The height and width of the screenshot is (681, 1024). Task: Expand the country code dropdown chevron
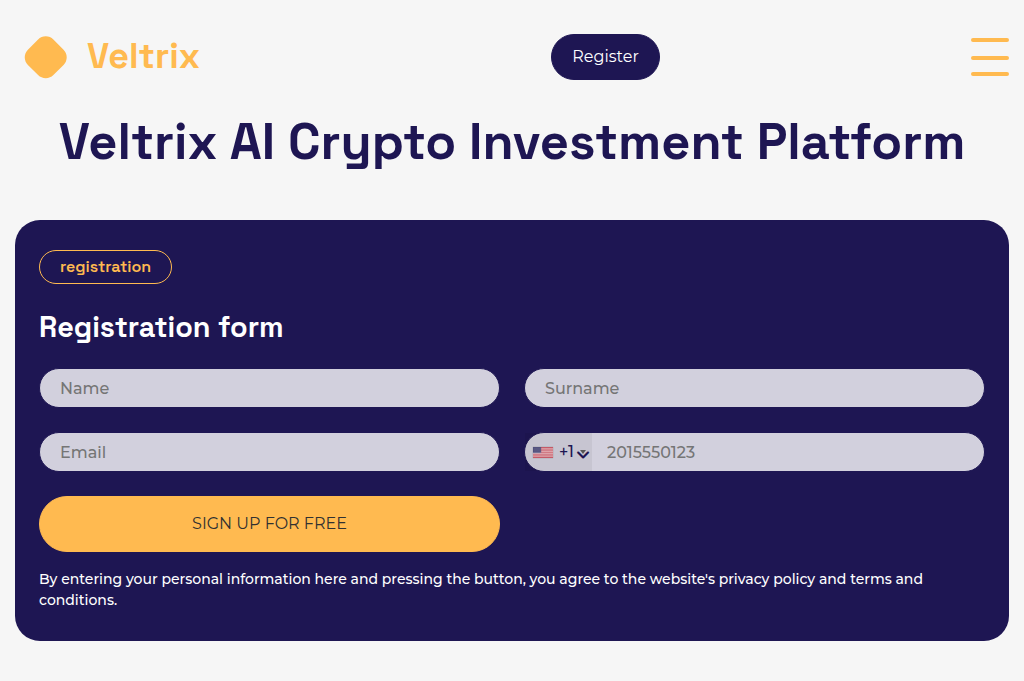click(x=585, y=453)
